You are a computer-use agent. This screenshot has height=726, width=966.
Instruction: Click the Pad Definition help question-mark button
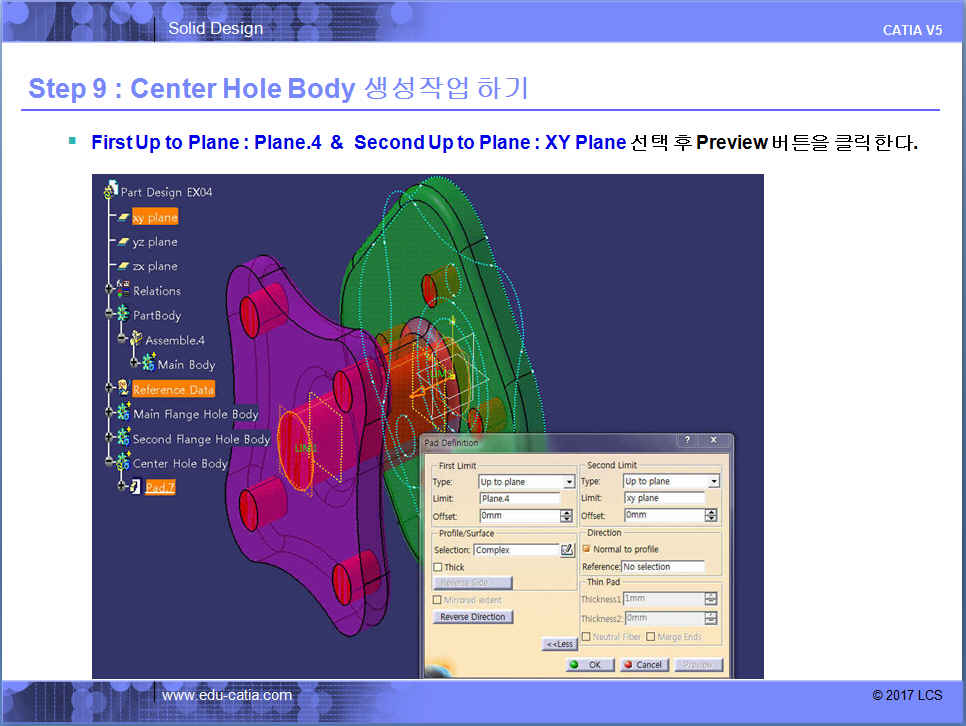click(687, 441)
